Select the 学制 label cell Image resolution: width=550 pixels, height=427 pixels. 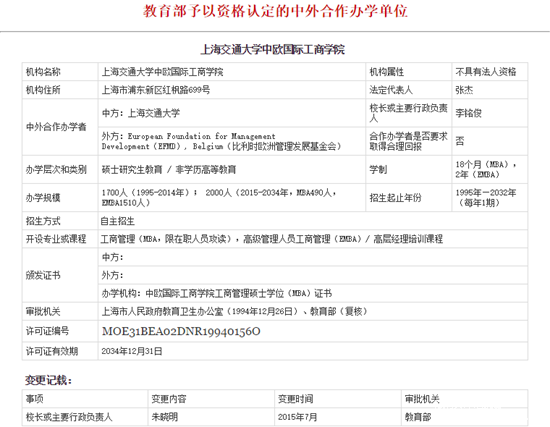[409, 169]
